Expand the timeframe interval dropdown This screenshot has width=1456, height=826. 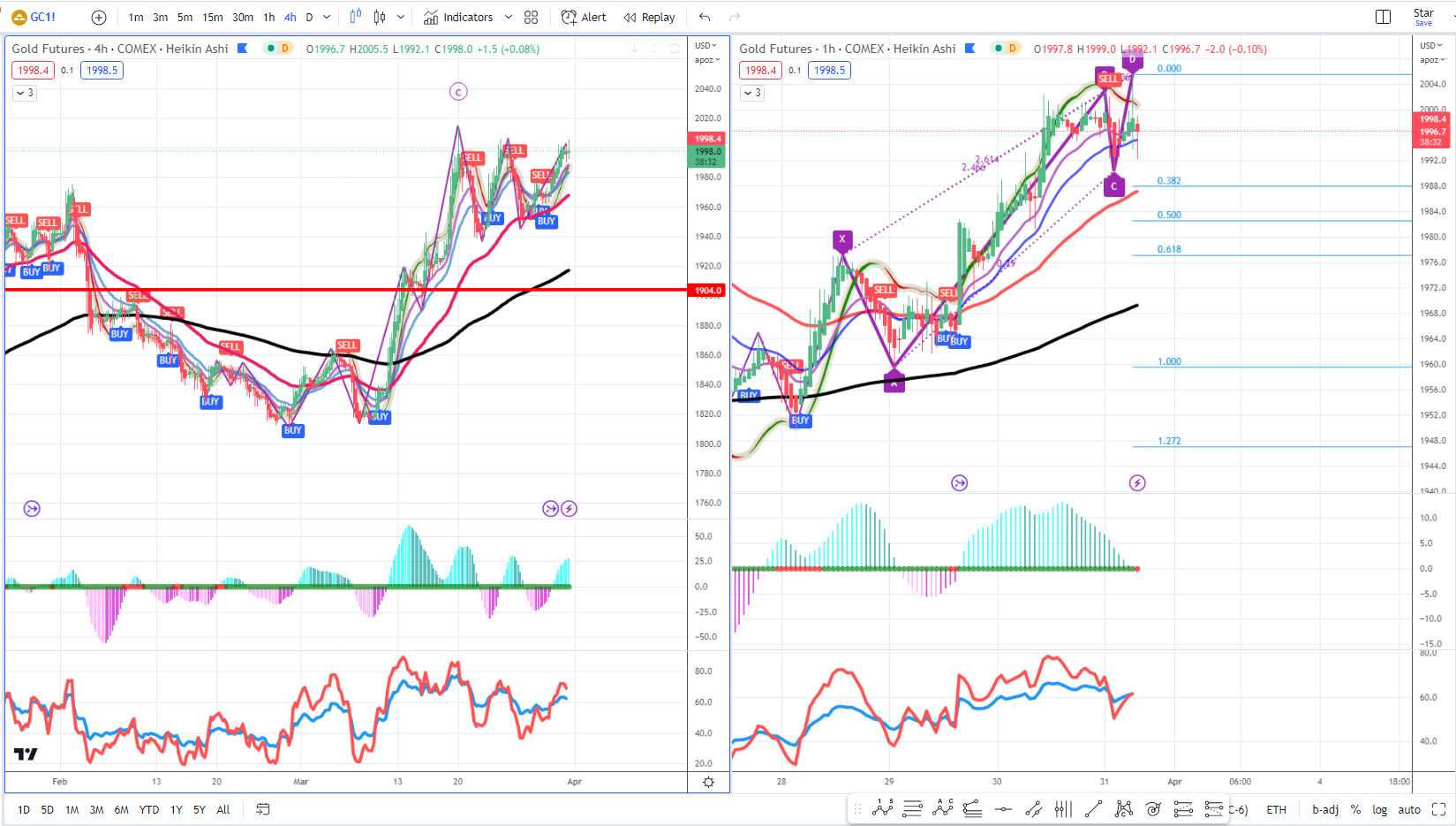[327, 17]
